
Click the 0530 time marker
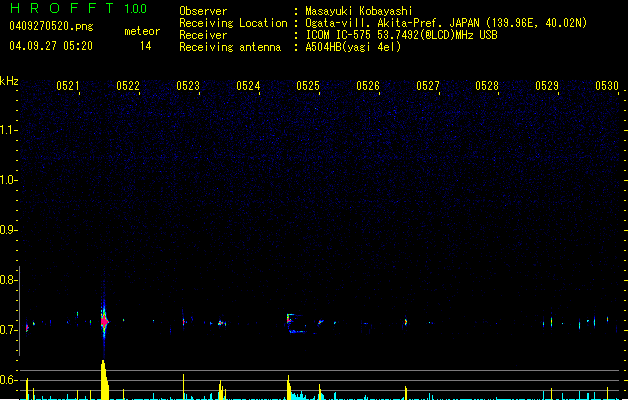(607, 85)
